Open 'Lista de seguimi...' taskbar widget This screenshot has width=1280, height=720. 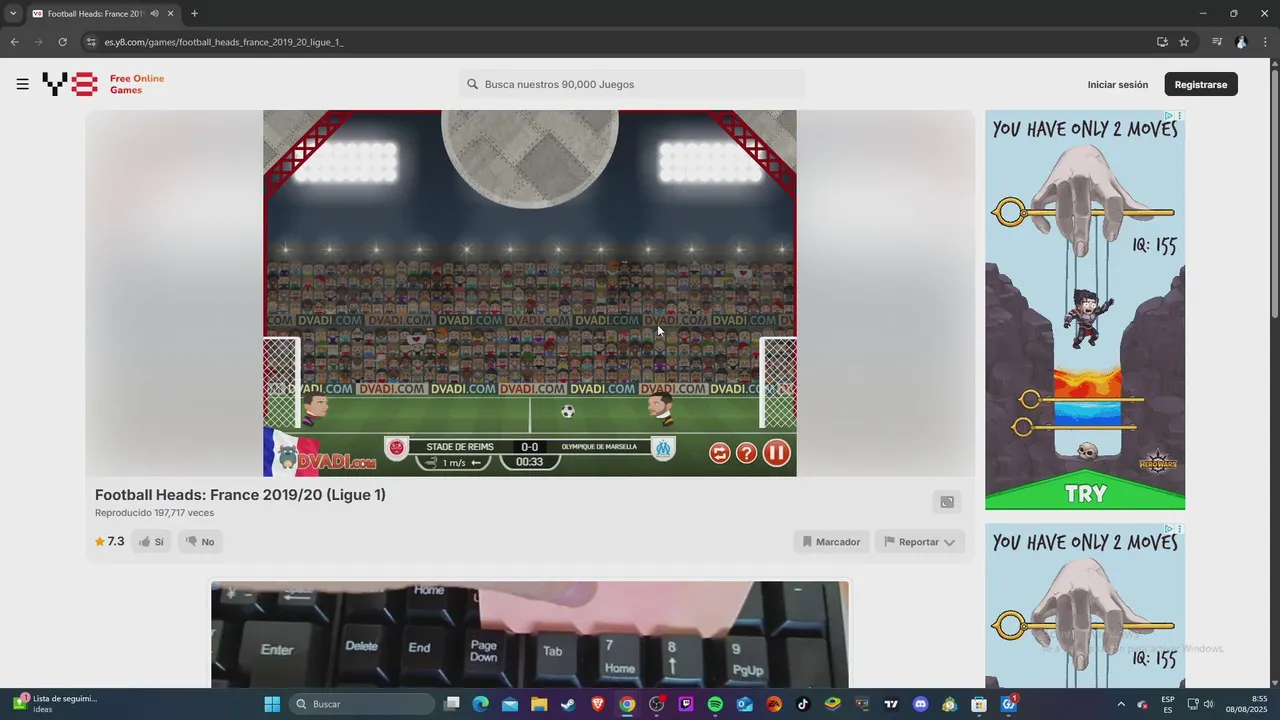[55, 704]
